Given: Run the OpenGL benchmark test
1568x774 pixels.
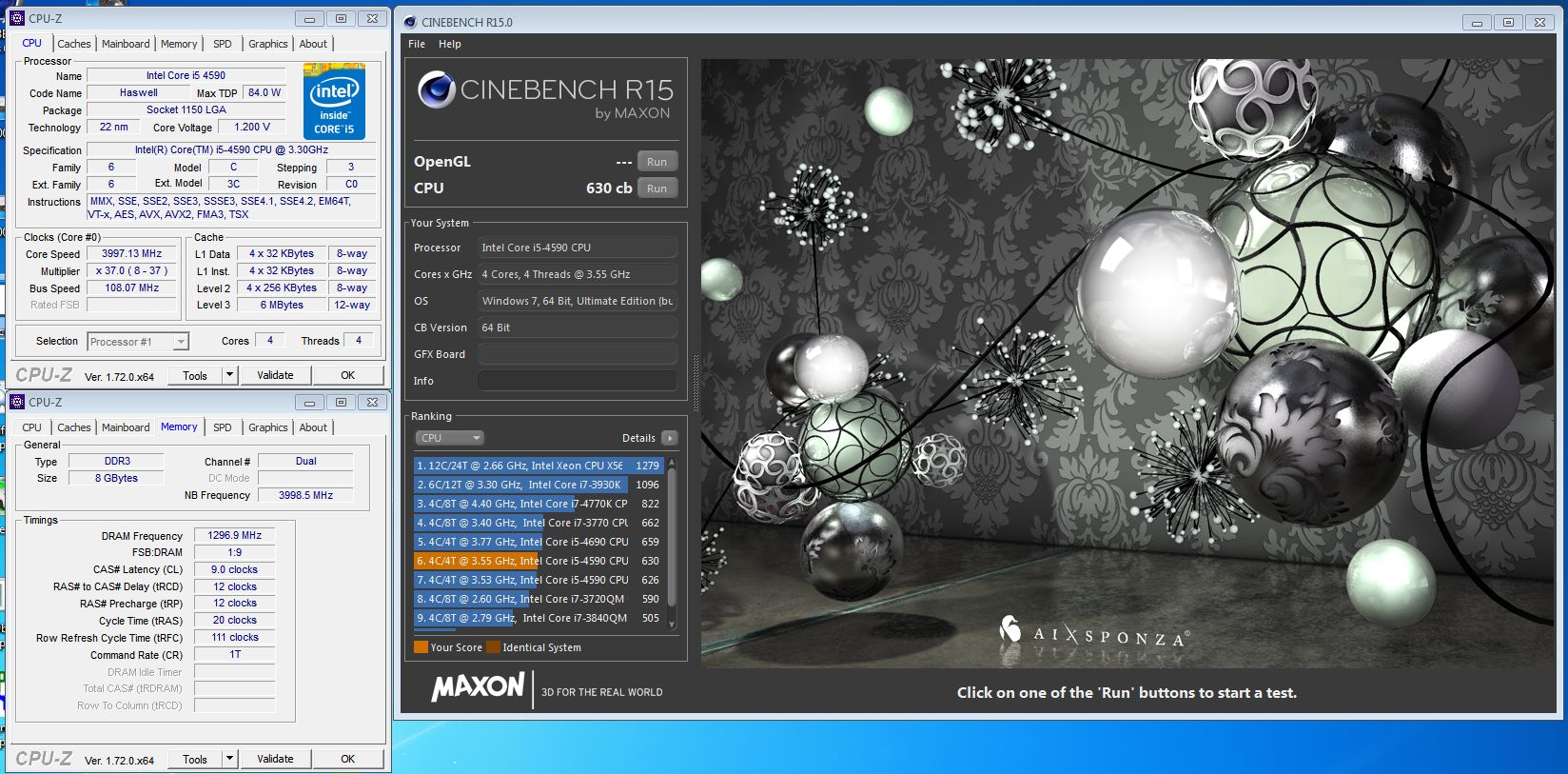Looking at the screenshot, I should pos(657,162).
